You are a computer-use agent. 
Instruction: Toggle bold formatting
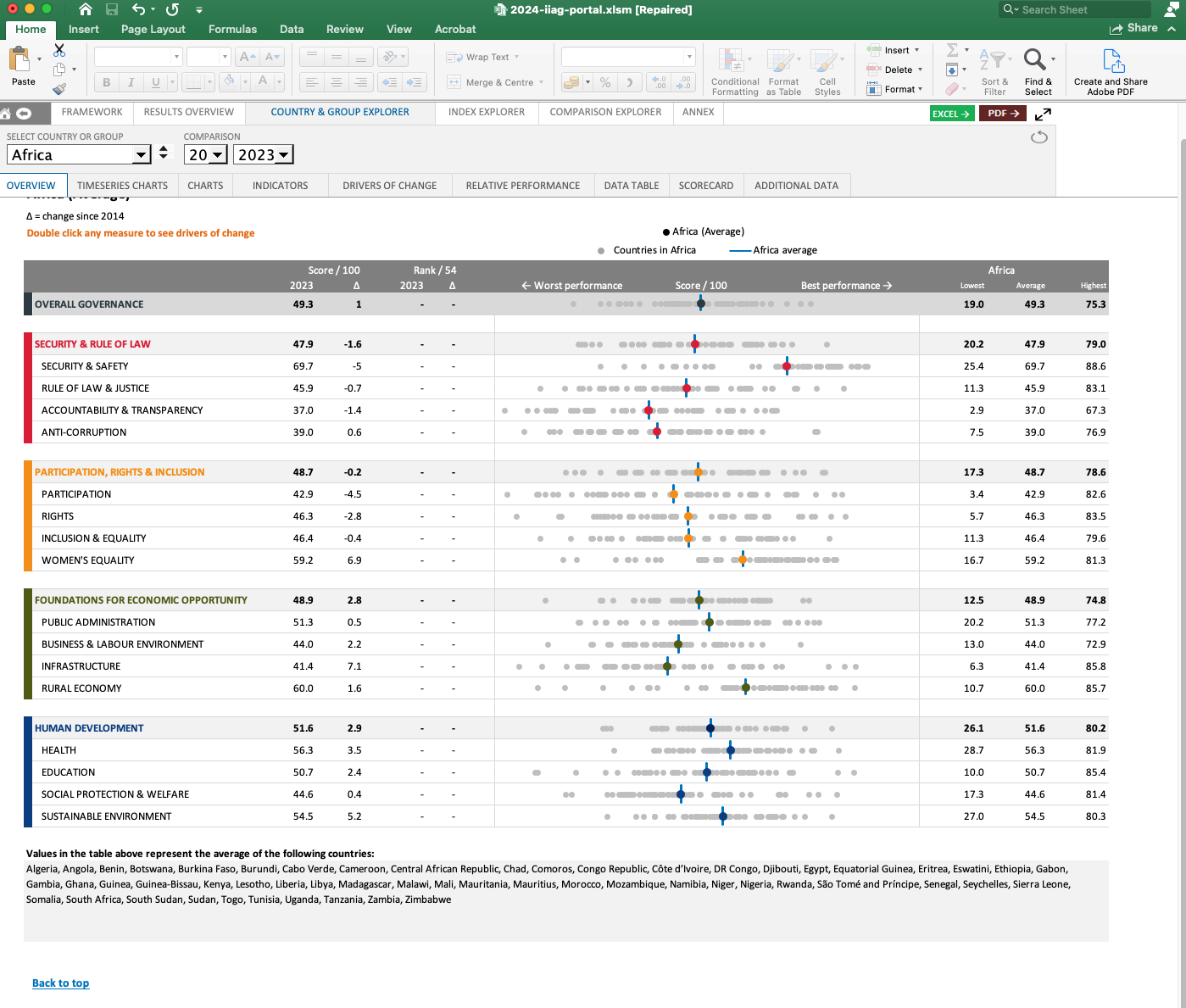[x=106, y=82]
